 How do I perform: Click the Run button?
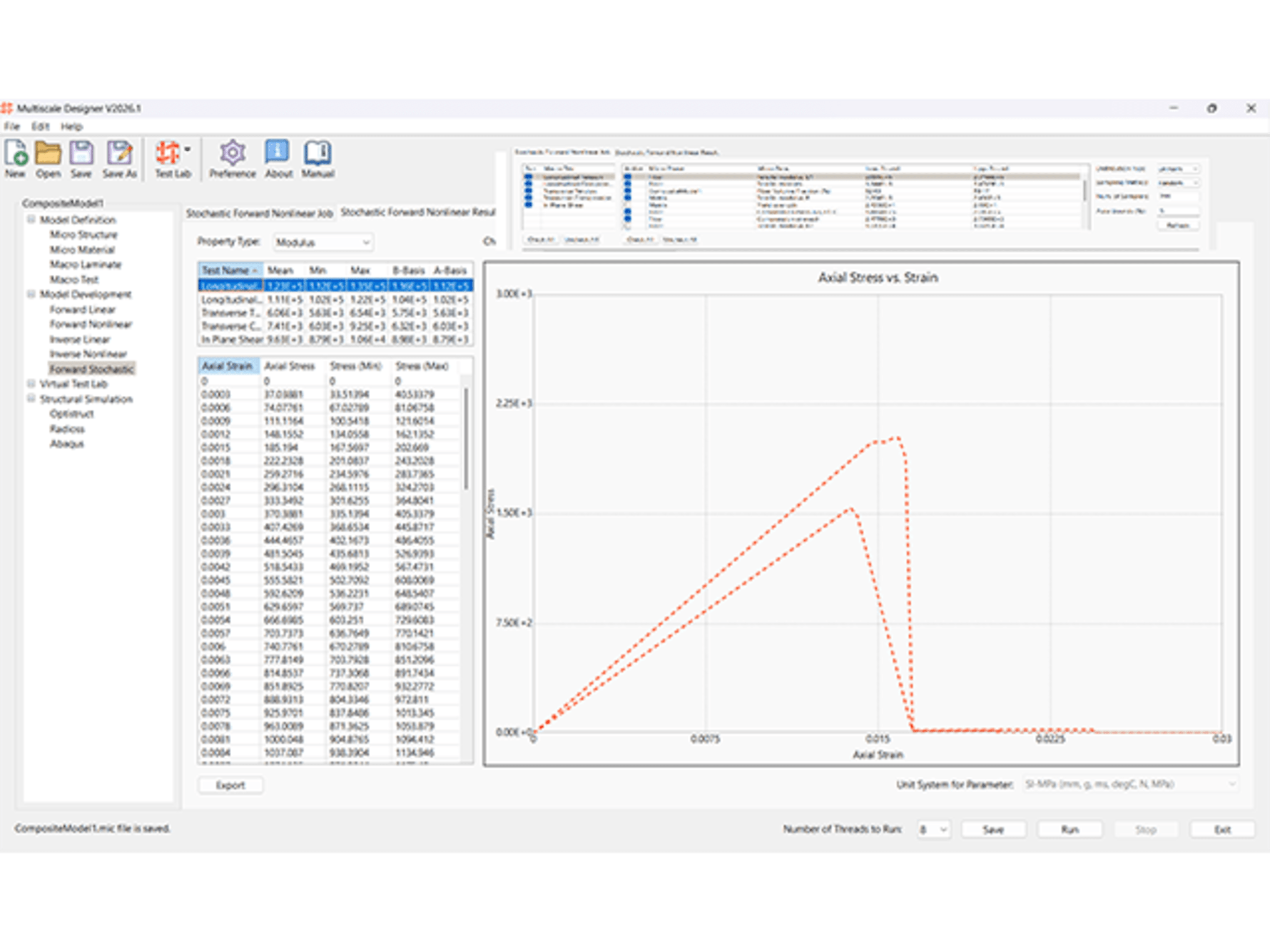pos(1070,829)
